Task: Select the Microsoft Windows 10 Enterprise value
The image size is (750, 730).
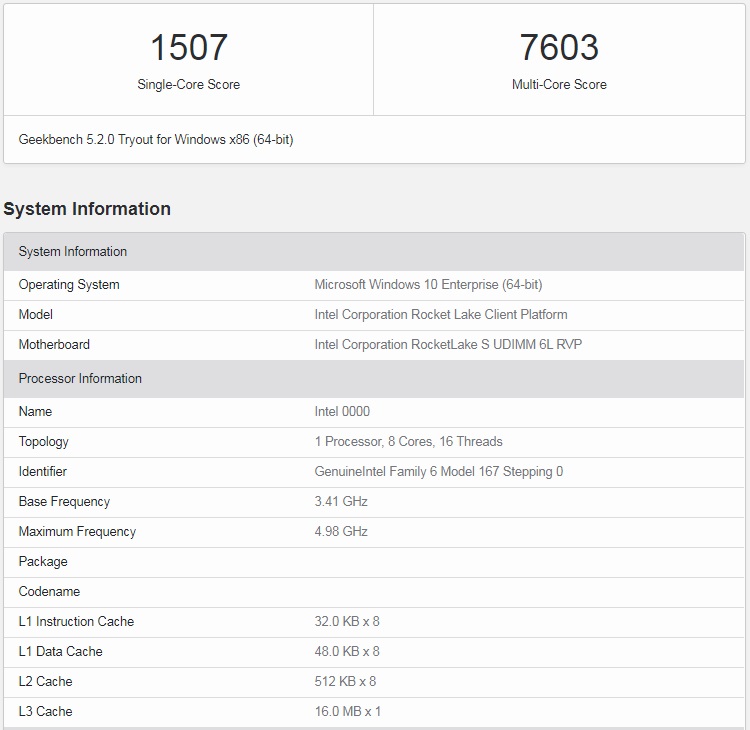Action: pos(428,285)
